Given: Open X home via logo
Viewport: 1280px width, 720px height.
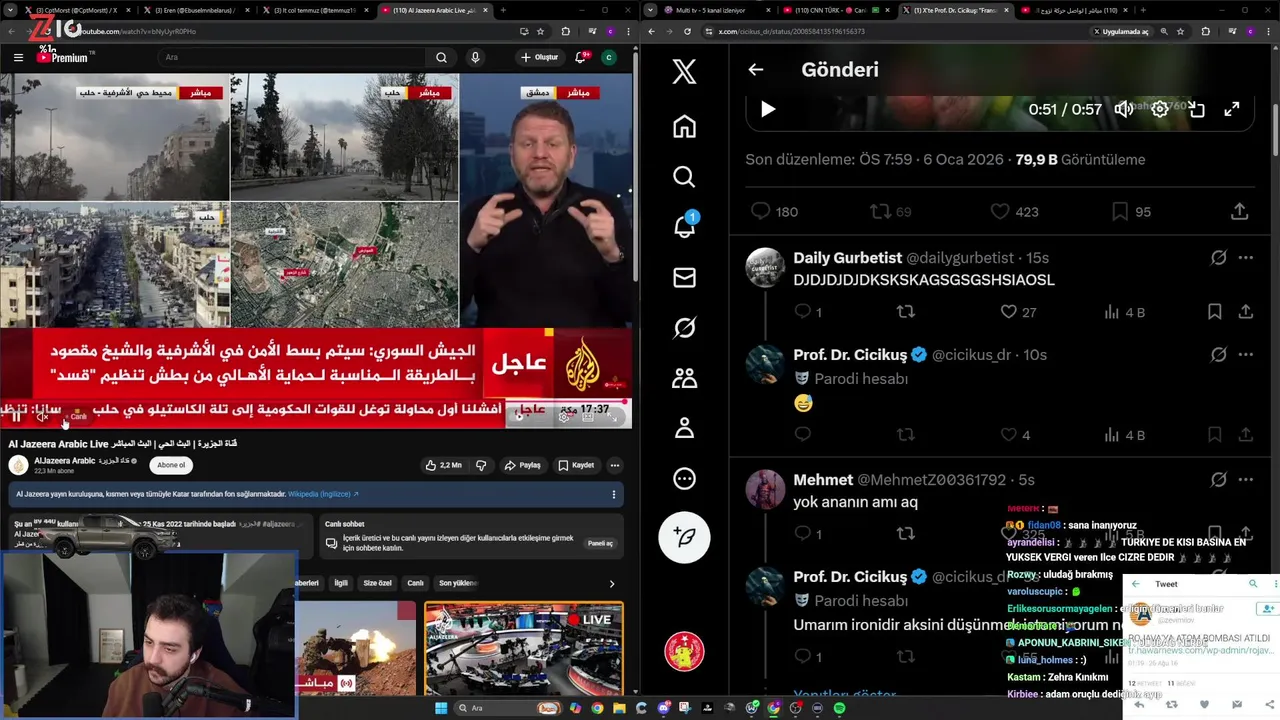Looking at the screenshot, I should (684, 71).
